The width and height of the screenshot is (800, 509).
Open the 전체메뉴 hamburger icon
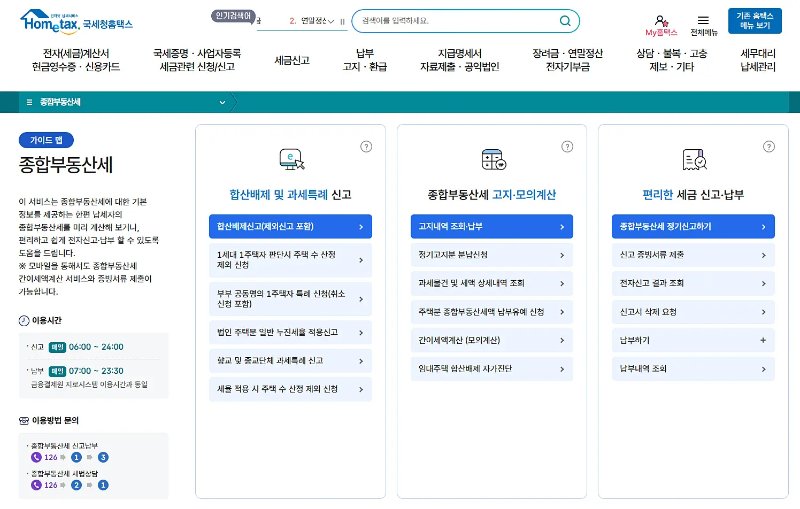pos(703,20)
